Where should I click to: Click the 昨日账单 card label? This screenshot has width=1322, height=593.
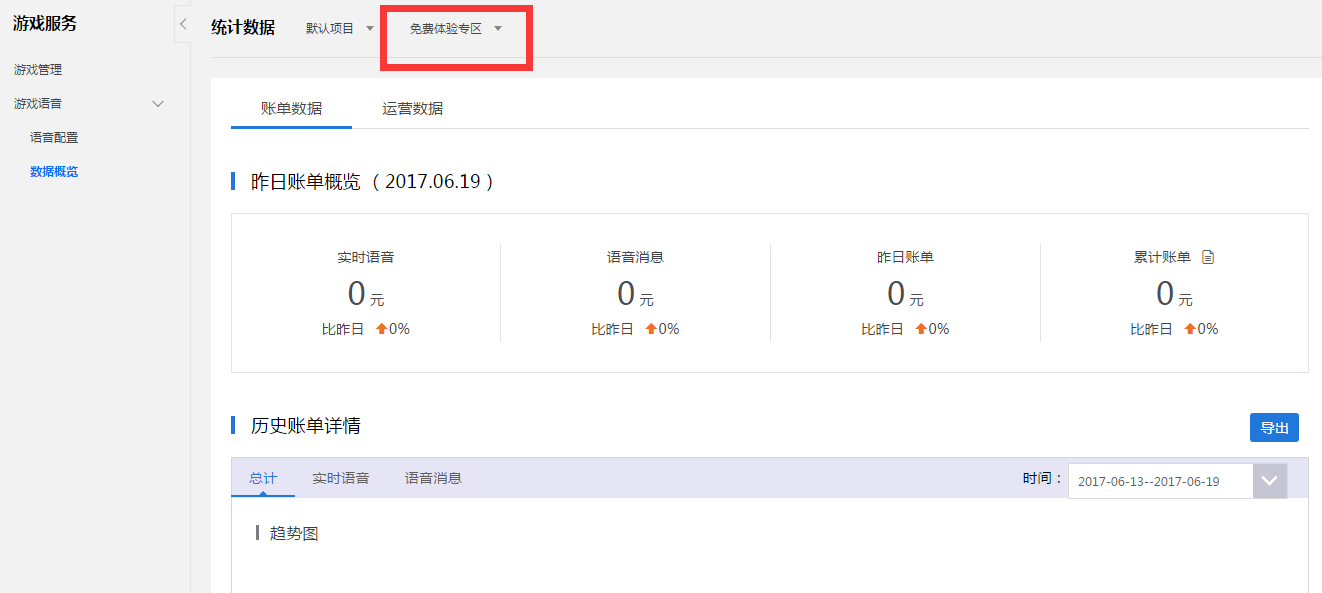(x=905, y=257)
